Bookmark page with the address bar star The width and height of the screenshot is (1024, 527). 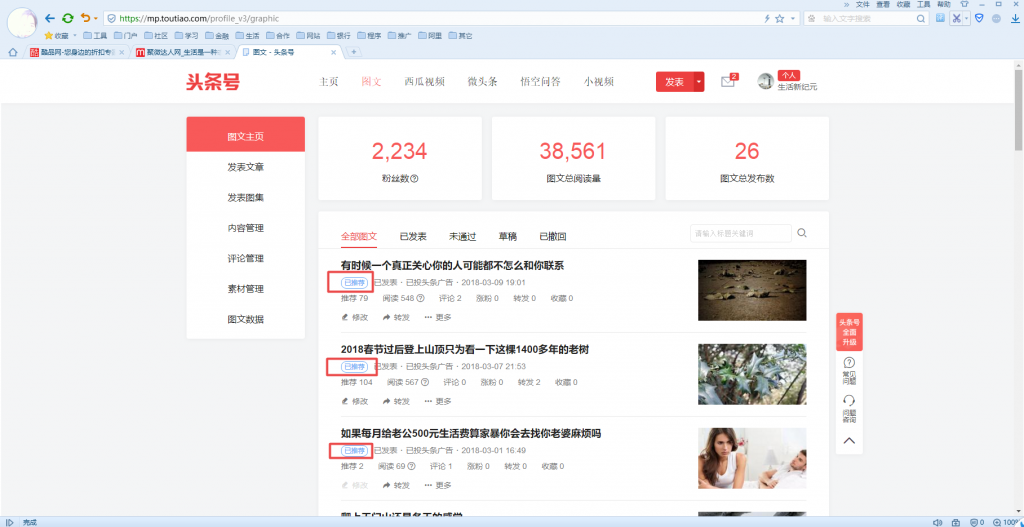pyautogui.click(x=780, y=18)
